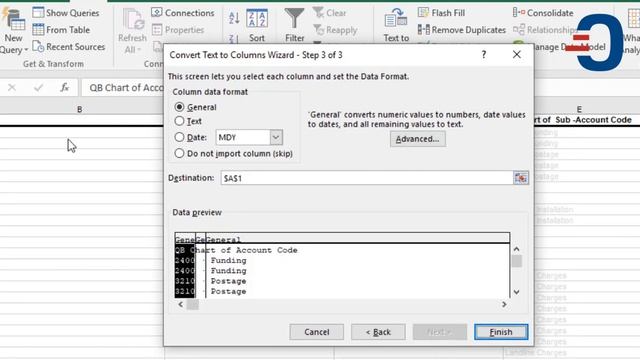Click the wizard Help question mark

(x=484, y=54)
